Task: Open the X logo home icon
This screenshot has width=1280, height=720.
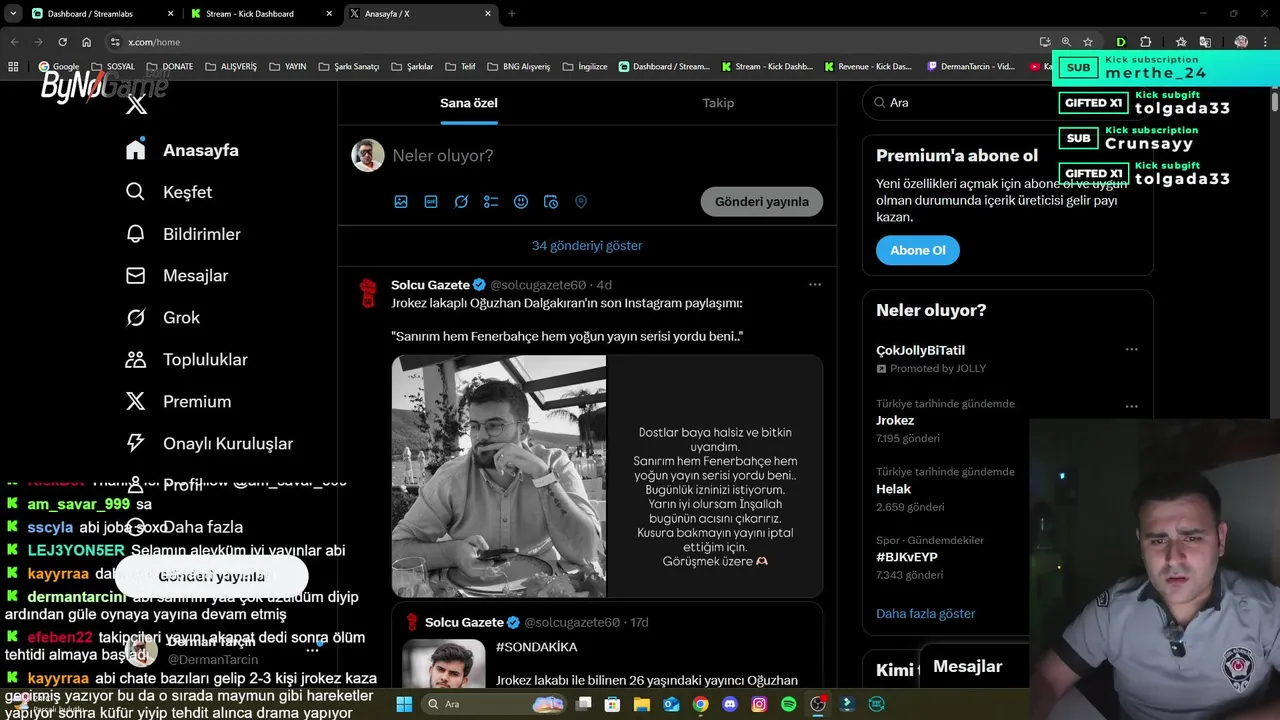Action: pos(137,103)
